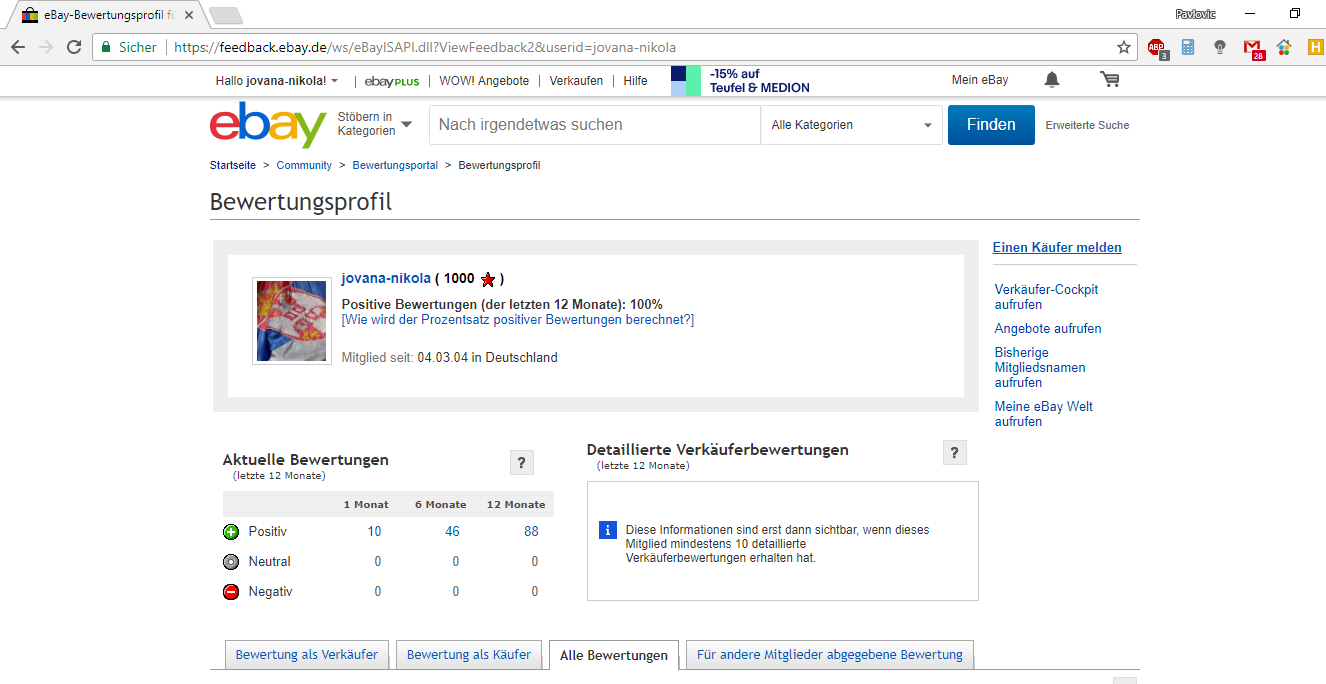Open help for Detaillierte Verkäuferbewertungen

955,453
